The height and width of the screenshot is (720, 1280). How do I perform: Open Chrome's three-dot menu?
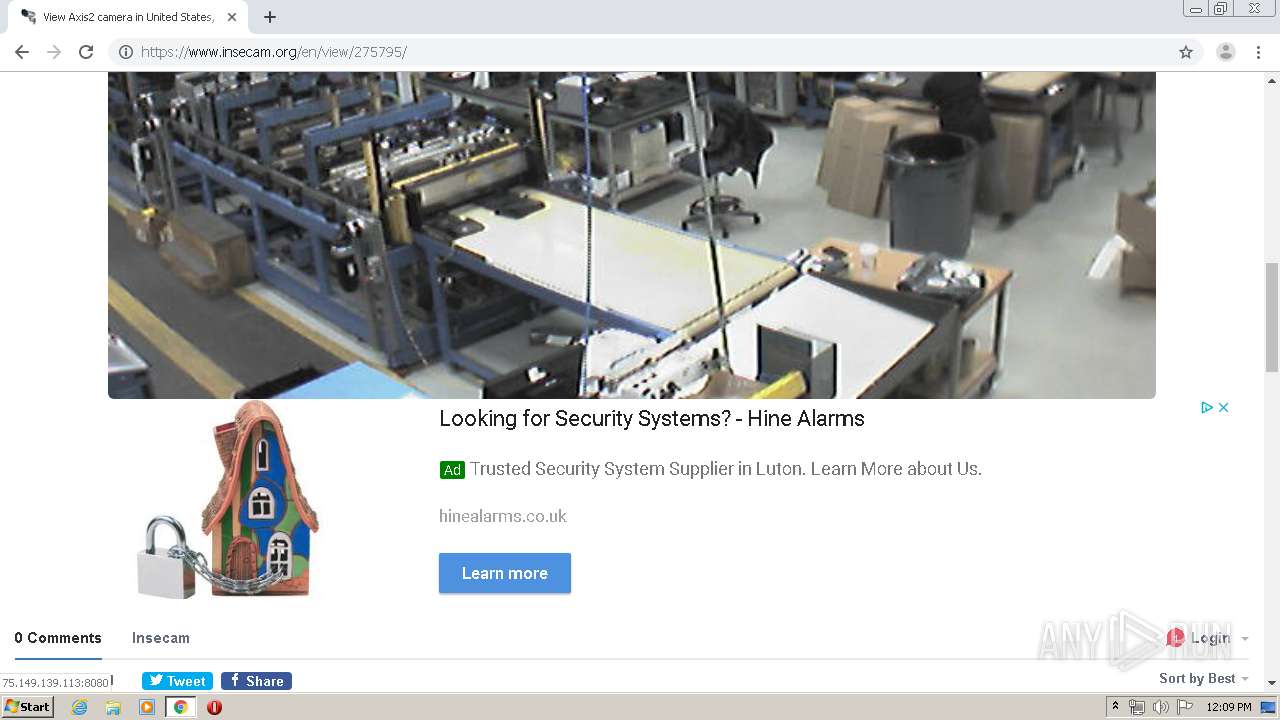(x=1258, y=52)
